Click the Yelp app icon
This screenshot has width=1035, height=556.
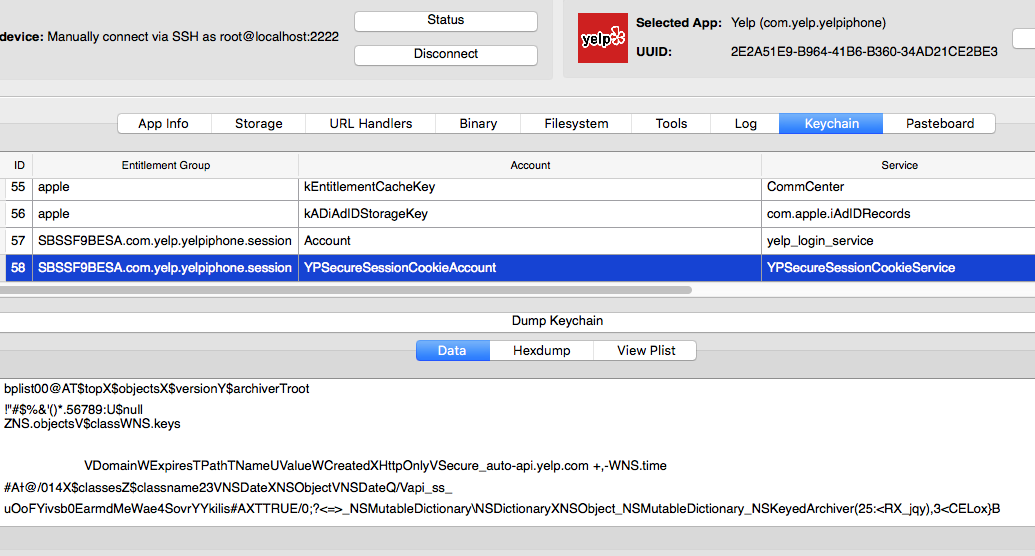(x=603, y=38)
